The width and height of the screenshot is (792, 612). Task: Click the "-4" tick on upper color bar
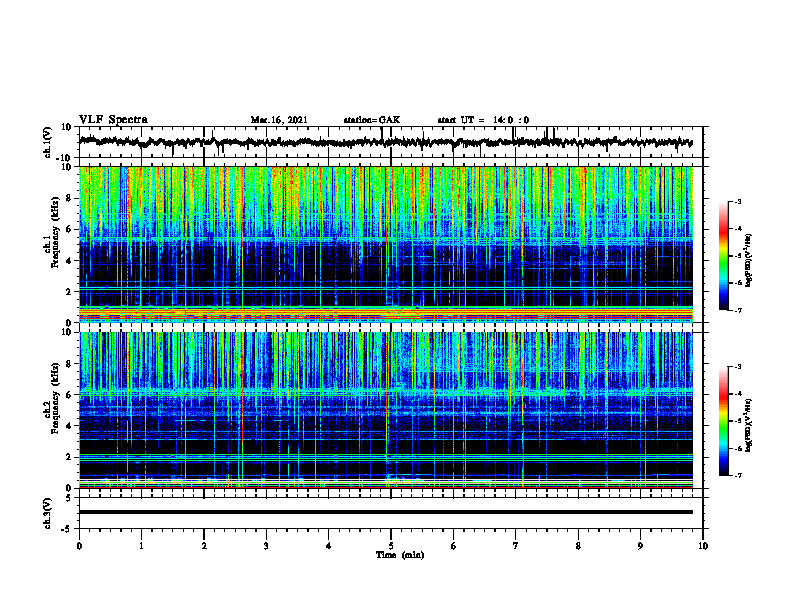(738, 229)
